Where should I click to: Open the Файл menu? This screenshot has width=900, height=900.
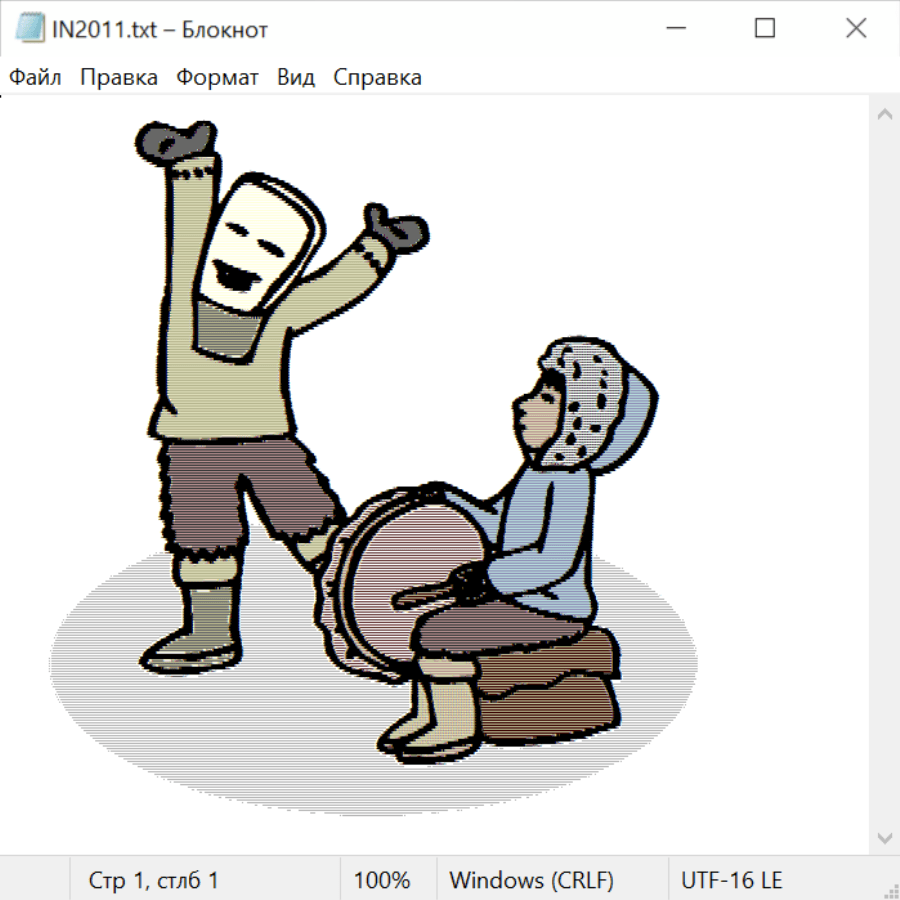coord(35,77)
